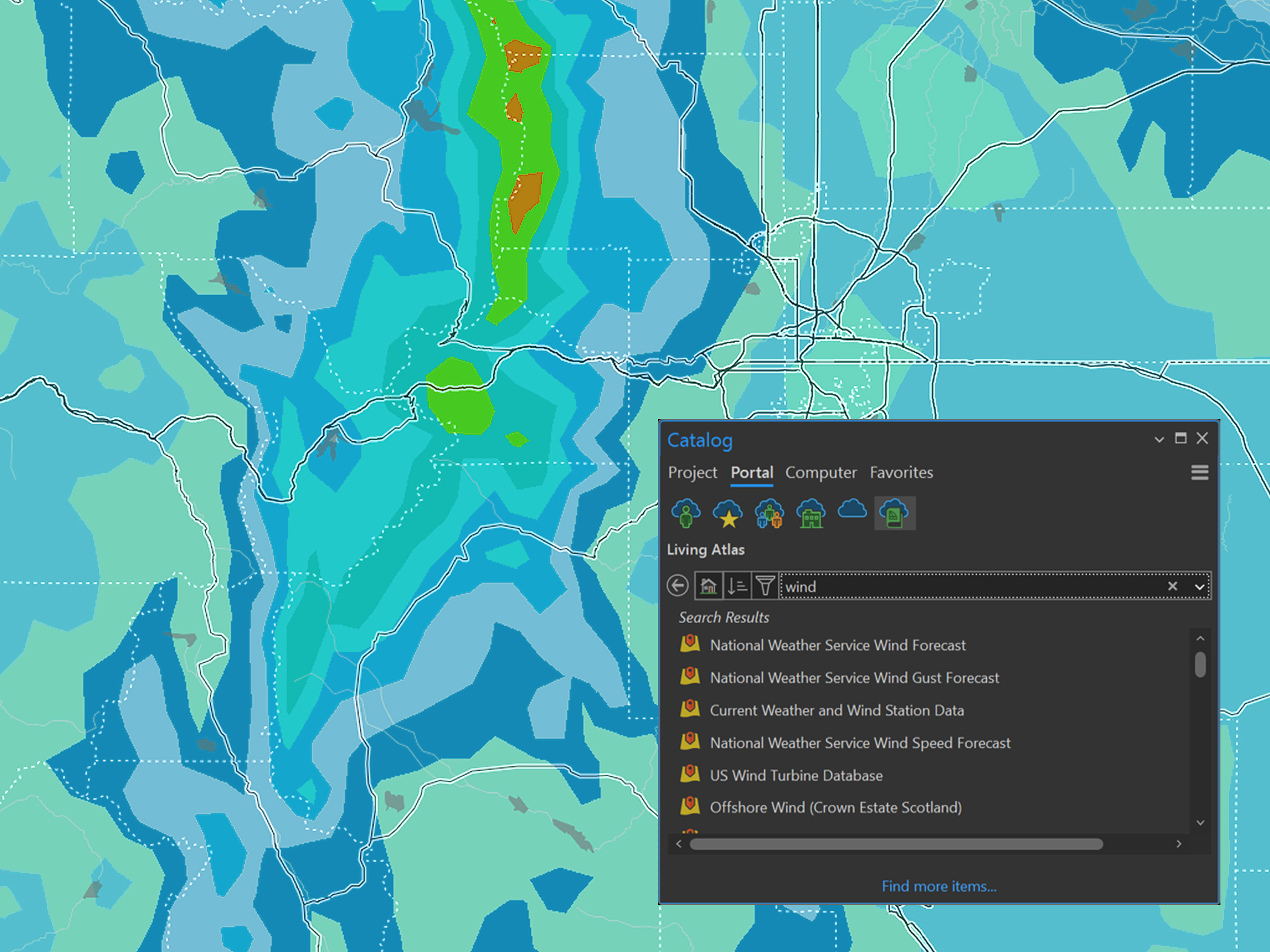Viewport: 1270px width, 952px height.
Task: Switch to the Computer tab
Action: pyautogui.click(x=821, y=473)
